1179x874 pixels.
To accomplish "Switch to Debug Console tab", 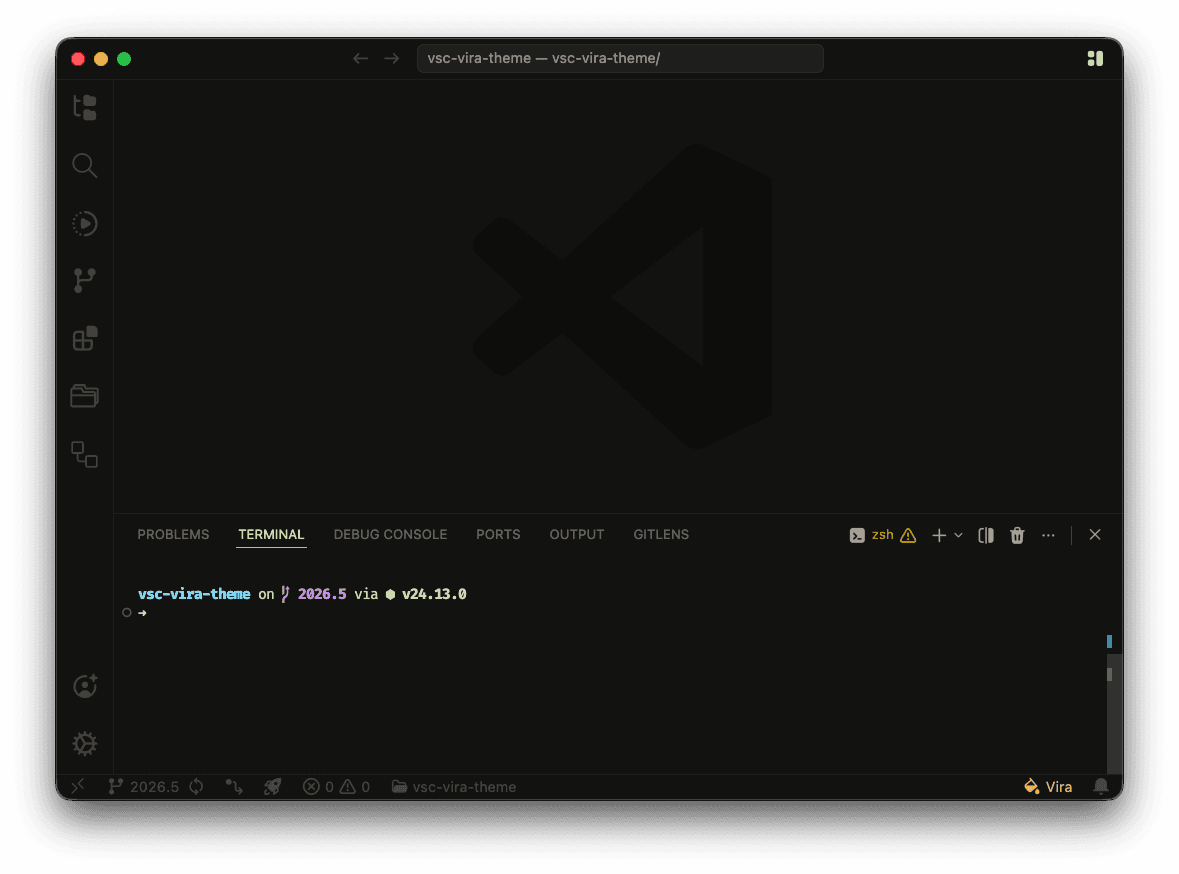I will click(390, 535).
